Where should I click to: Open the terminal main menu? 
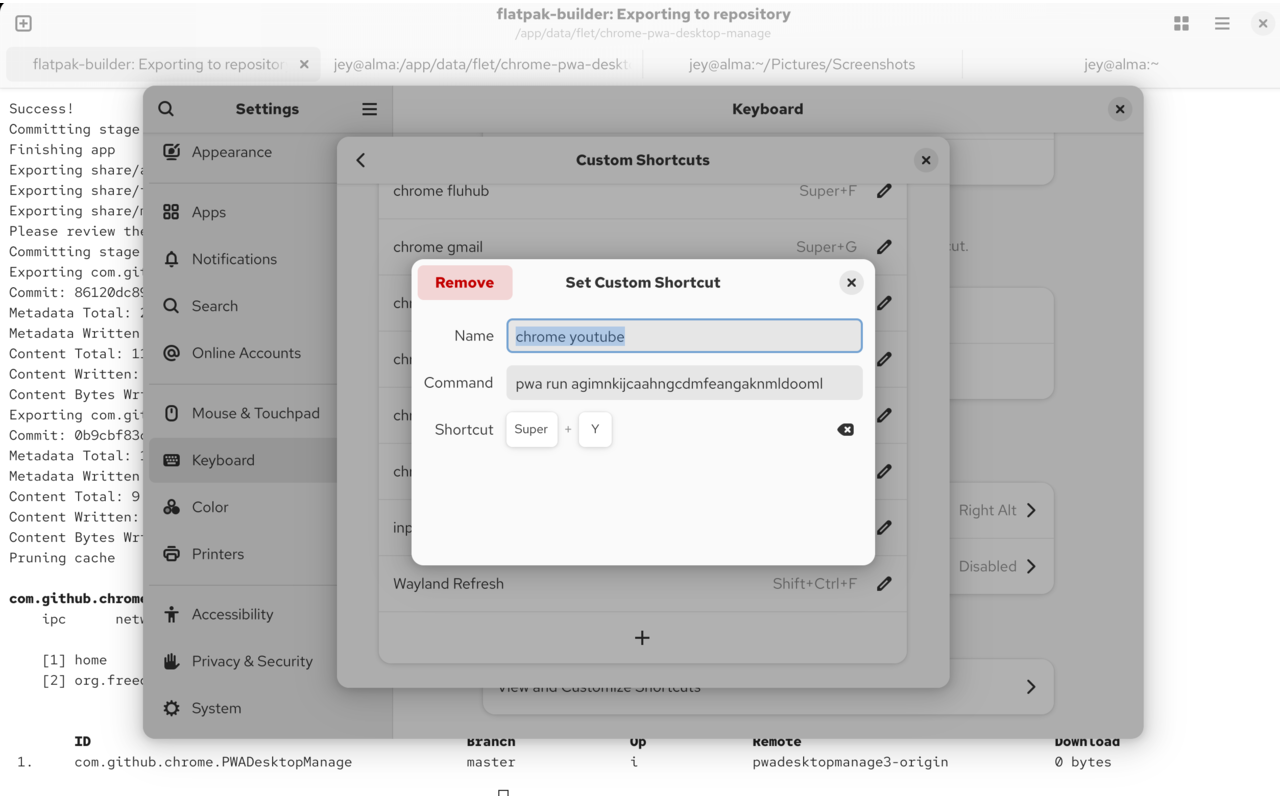1222,23
